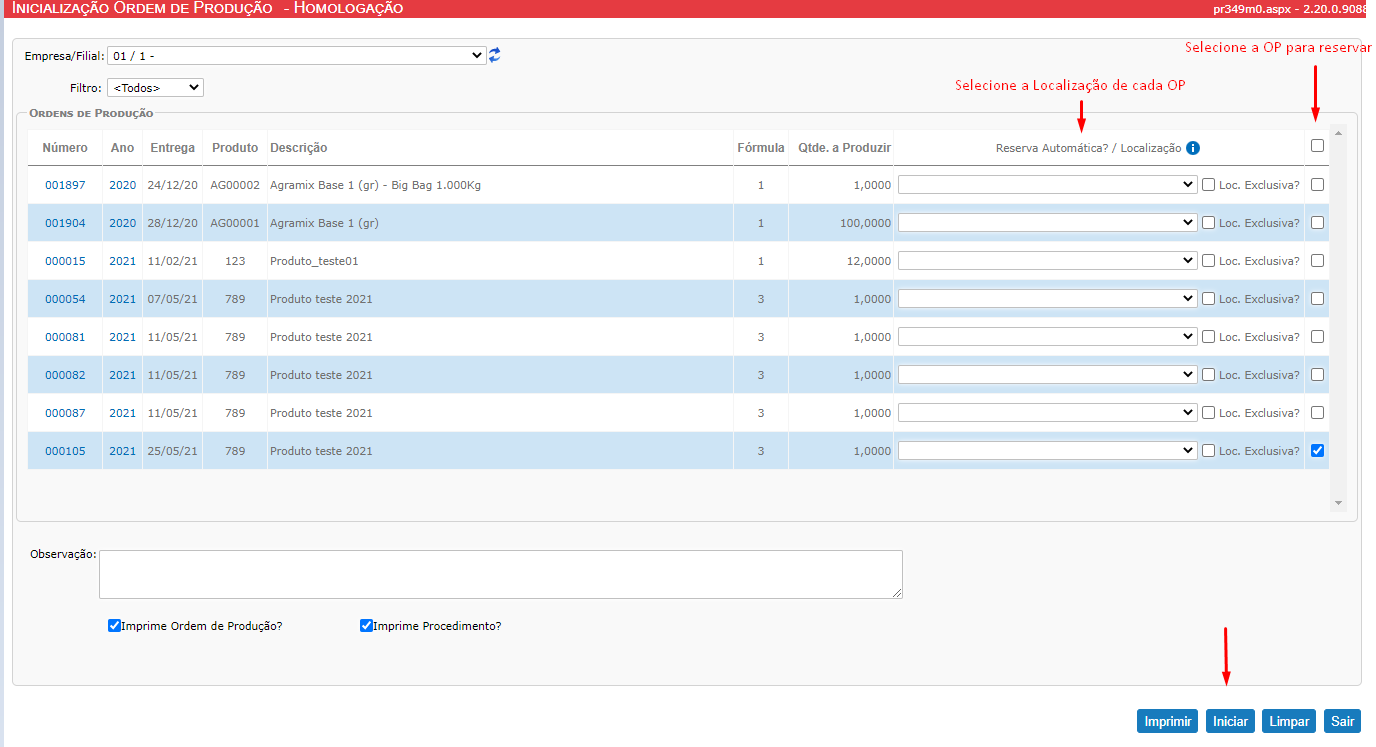Click the blue refresh icon beside Empresa/Filial
This screenshot has height=747, width=1376.
(x=494, y=55)
